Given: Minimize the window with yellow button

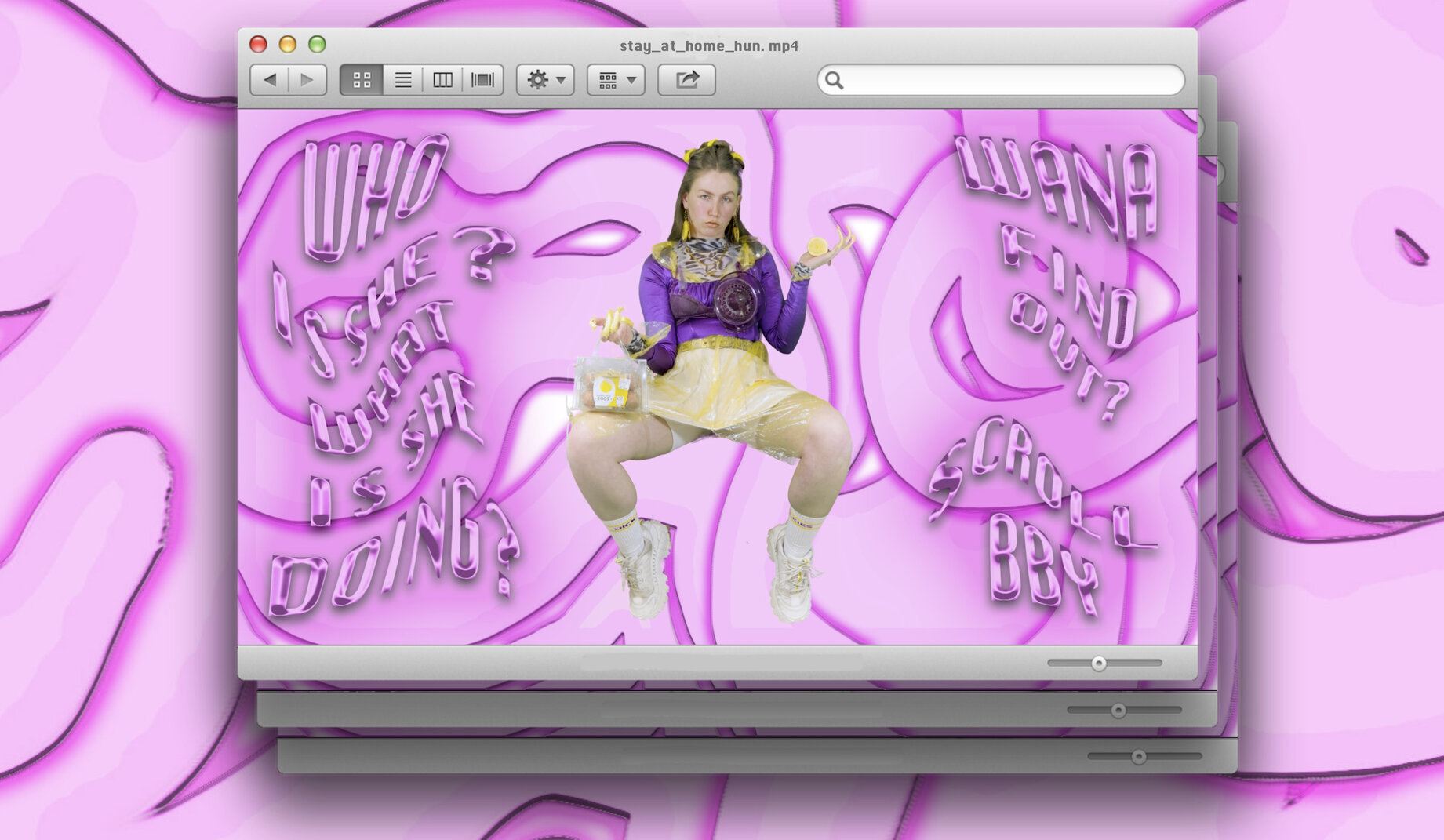Looking at the screenshot, I should (288, 45).
